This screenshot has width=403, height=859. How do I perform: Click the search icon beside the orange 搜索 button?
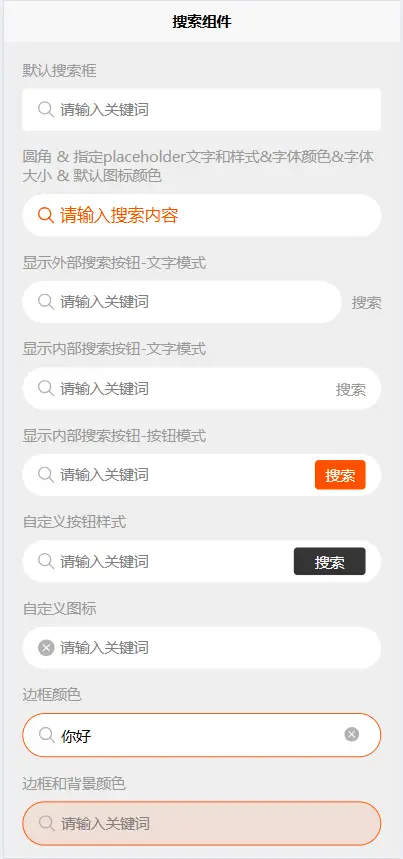[46, 474]
